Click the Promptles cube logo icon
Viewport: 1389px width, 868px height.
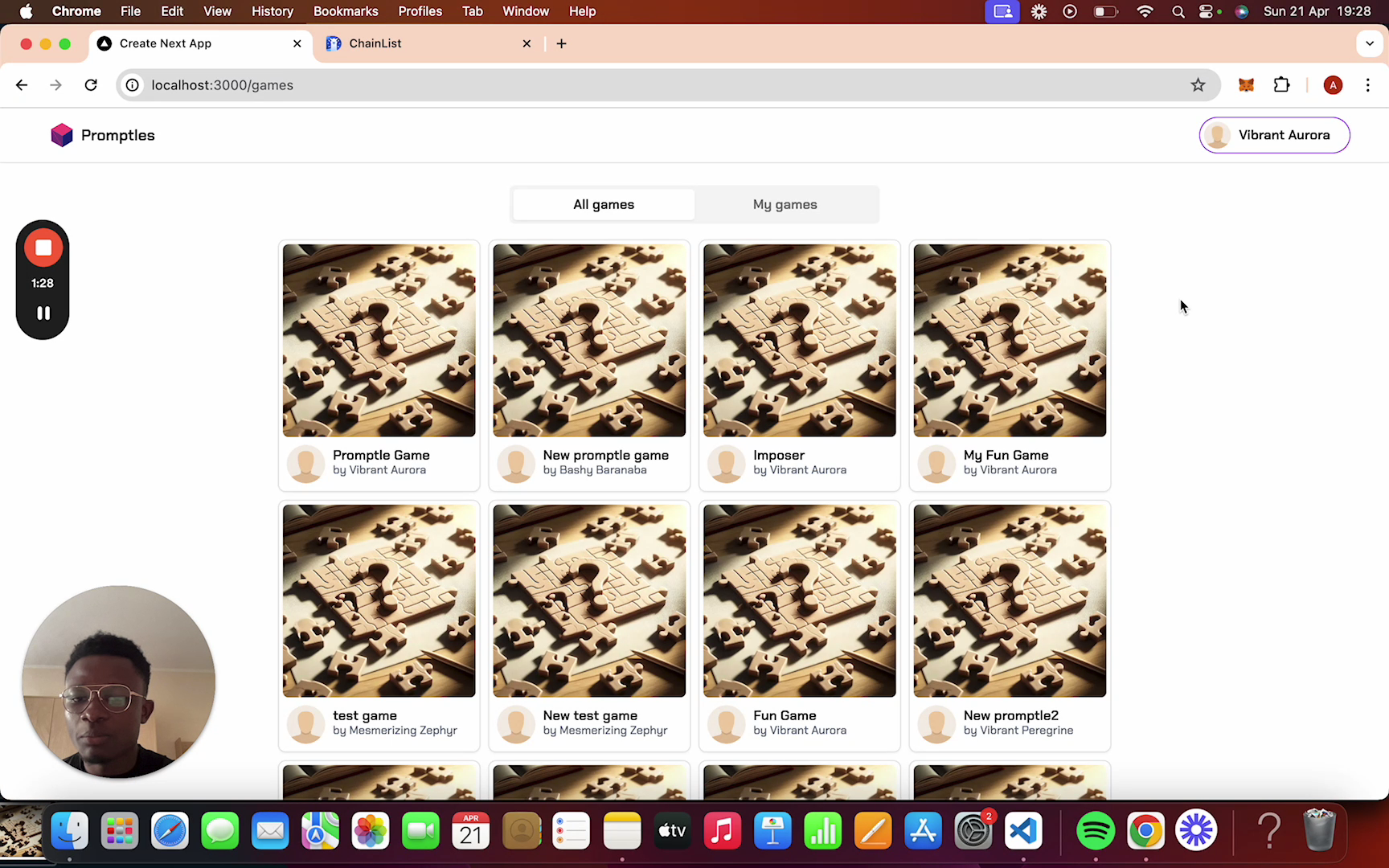coord(62,135)
